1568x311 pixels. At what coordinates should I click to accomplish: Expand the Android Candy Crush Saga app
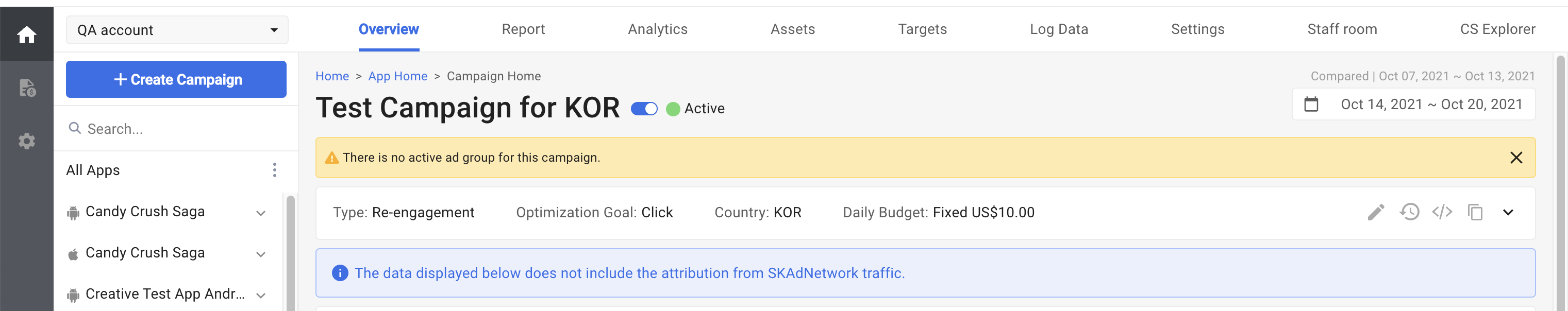coord(260,213)
